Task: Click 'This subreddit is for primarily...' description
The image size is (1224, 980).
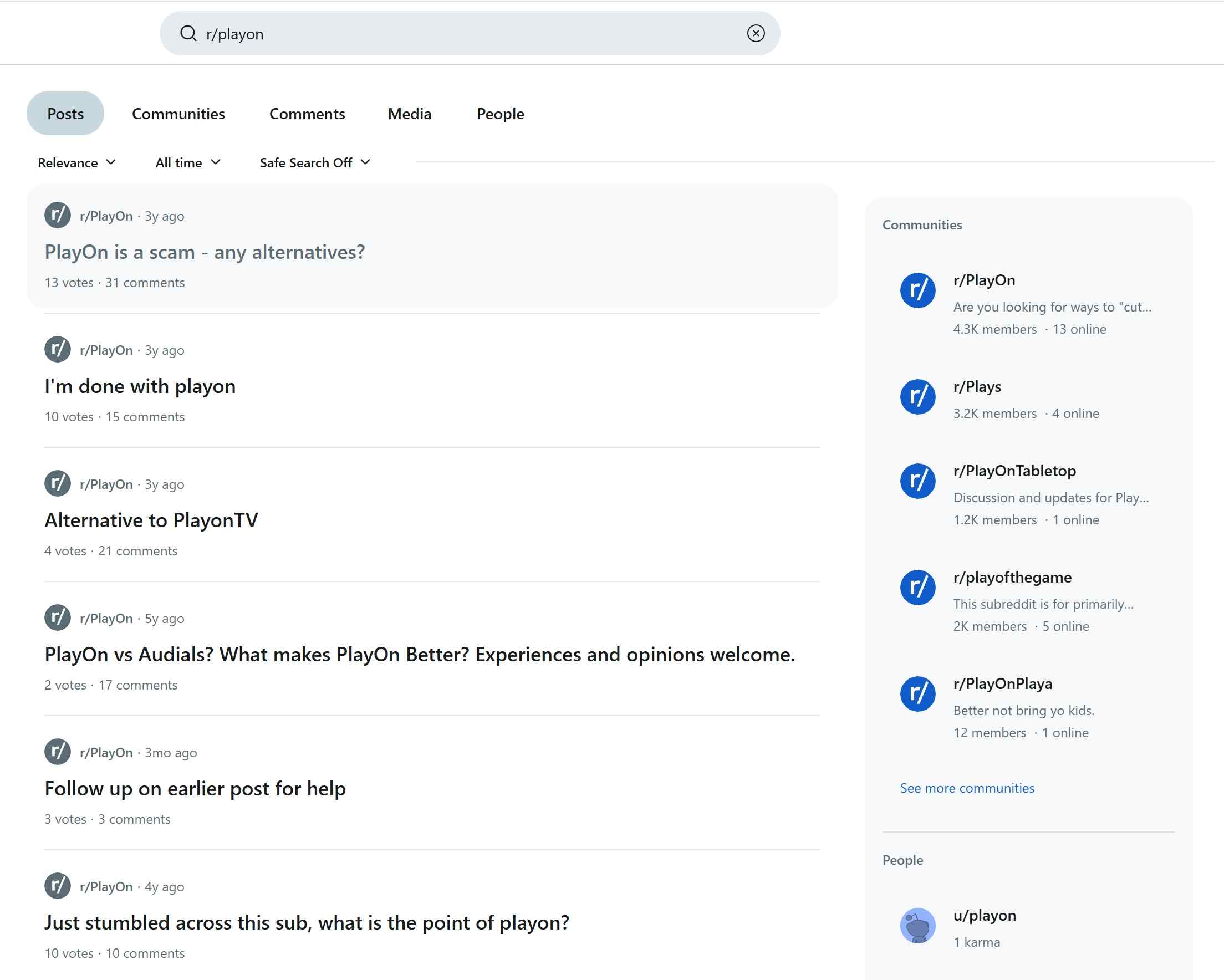Action: [1043, 604]
